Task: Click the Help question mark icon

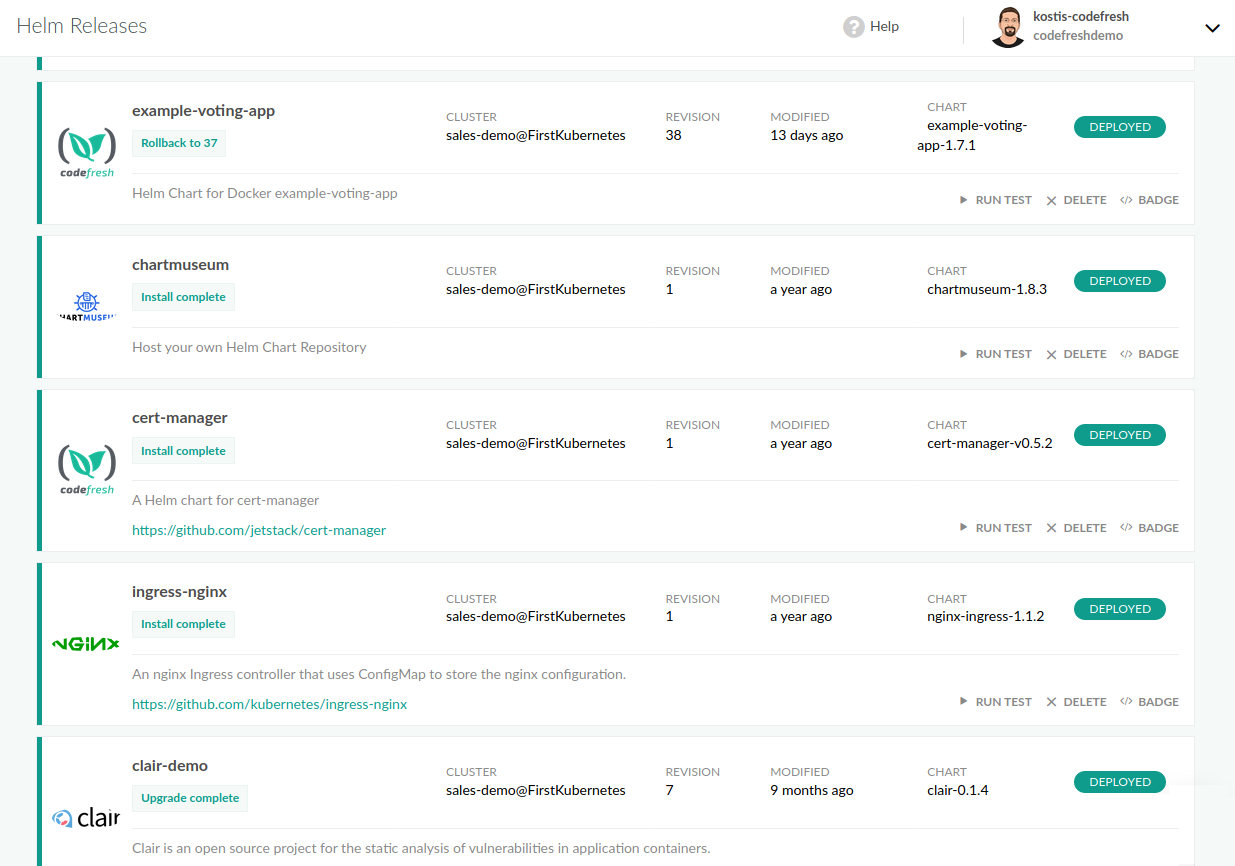Action: tap(853, 27)
